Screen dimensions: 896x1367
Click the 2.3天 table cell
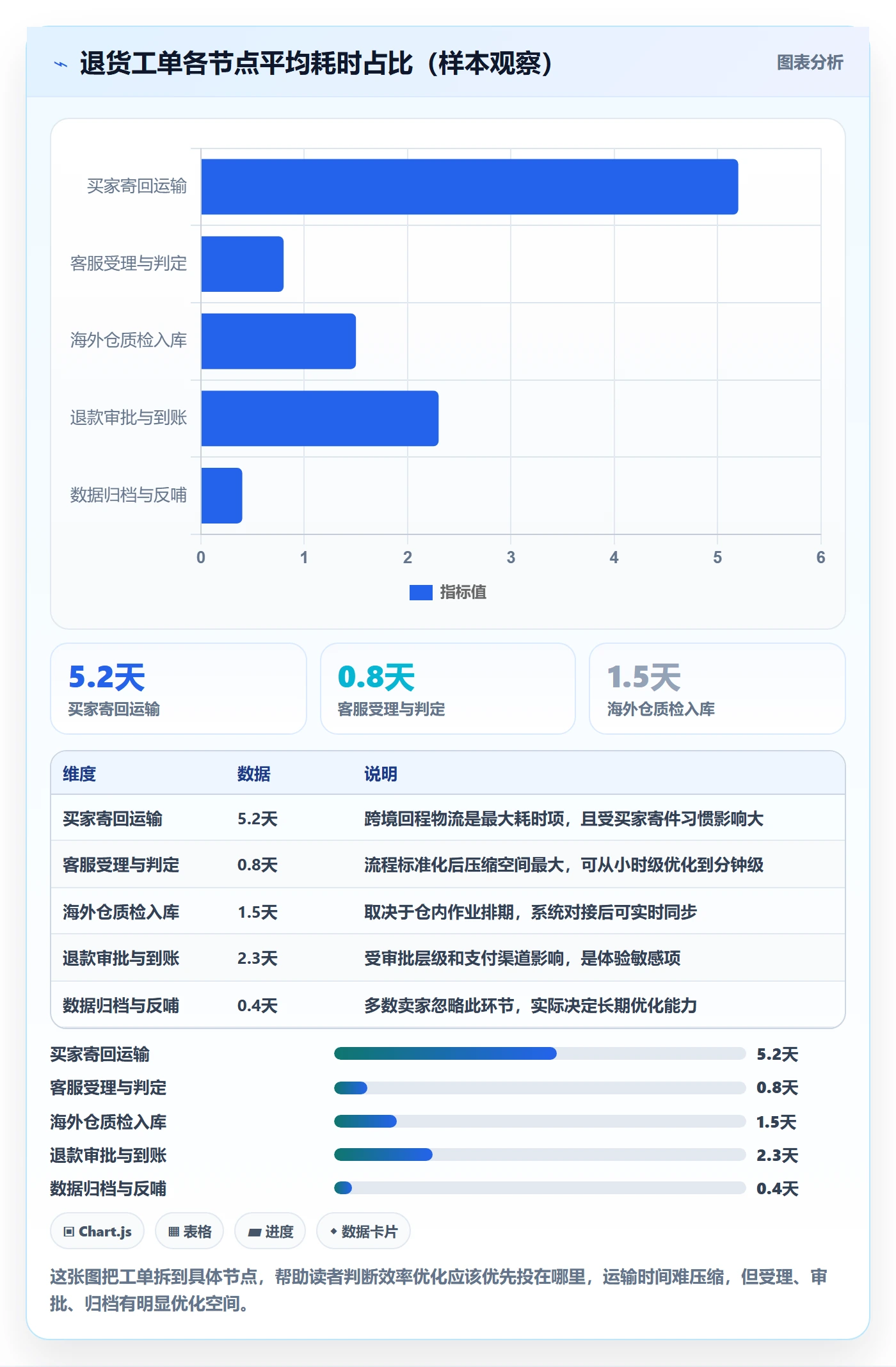tap(257, 958)
